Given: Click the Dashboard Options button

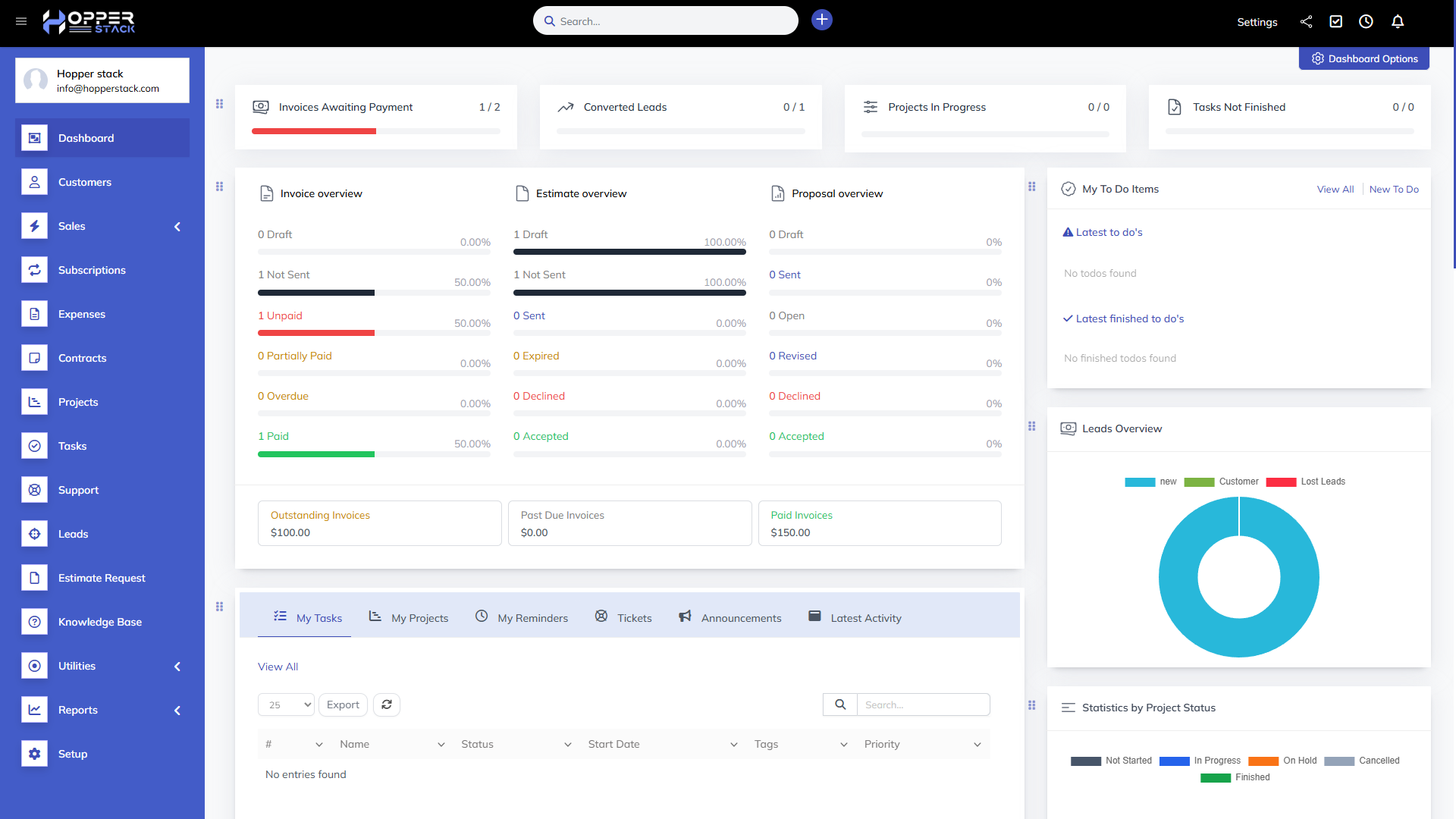Looking at the screenshot, I should pos(1363,58).
